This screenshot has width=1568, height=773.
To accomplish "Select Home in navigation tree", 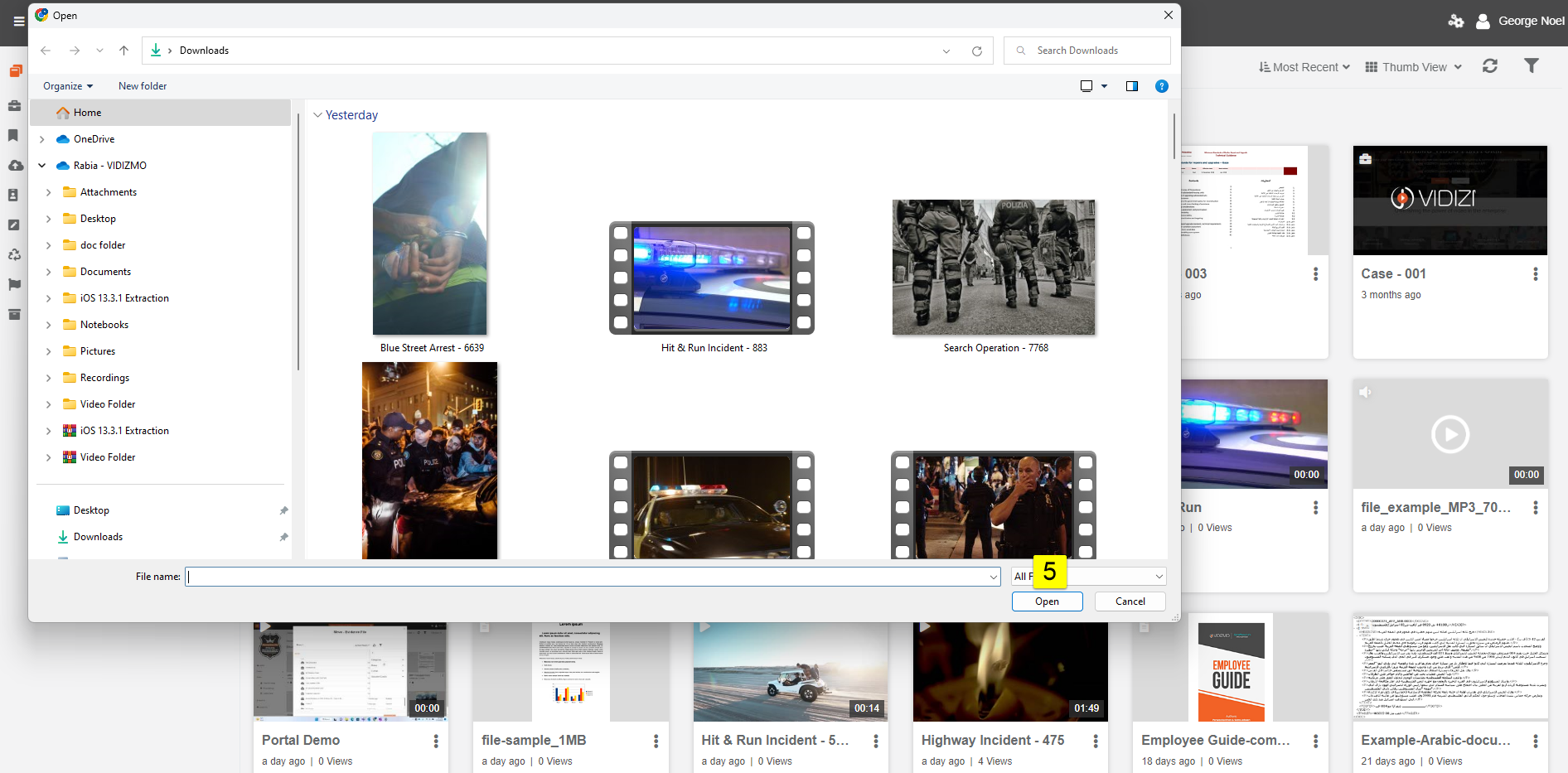I will coord(161,113).
